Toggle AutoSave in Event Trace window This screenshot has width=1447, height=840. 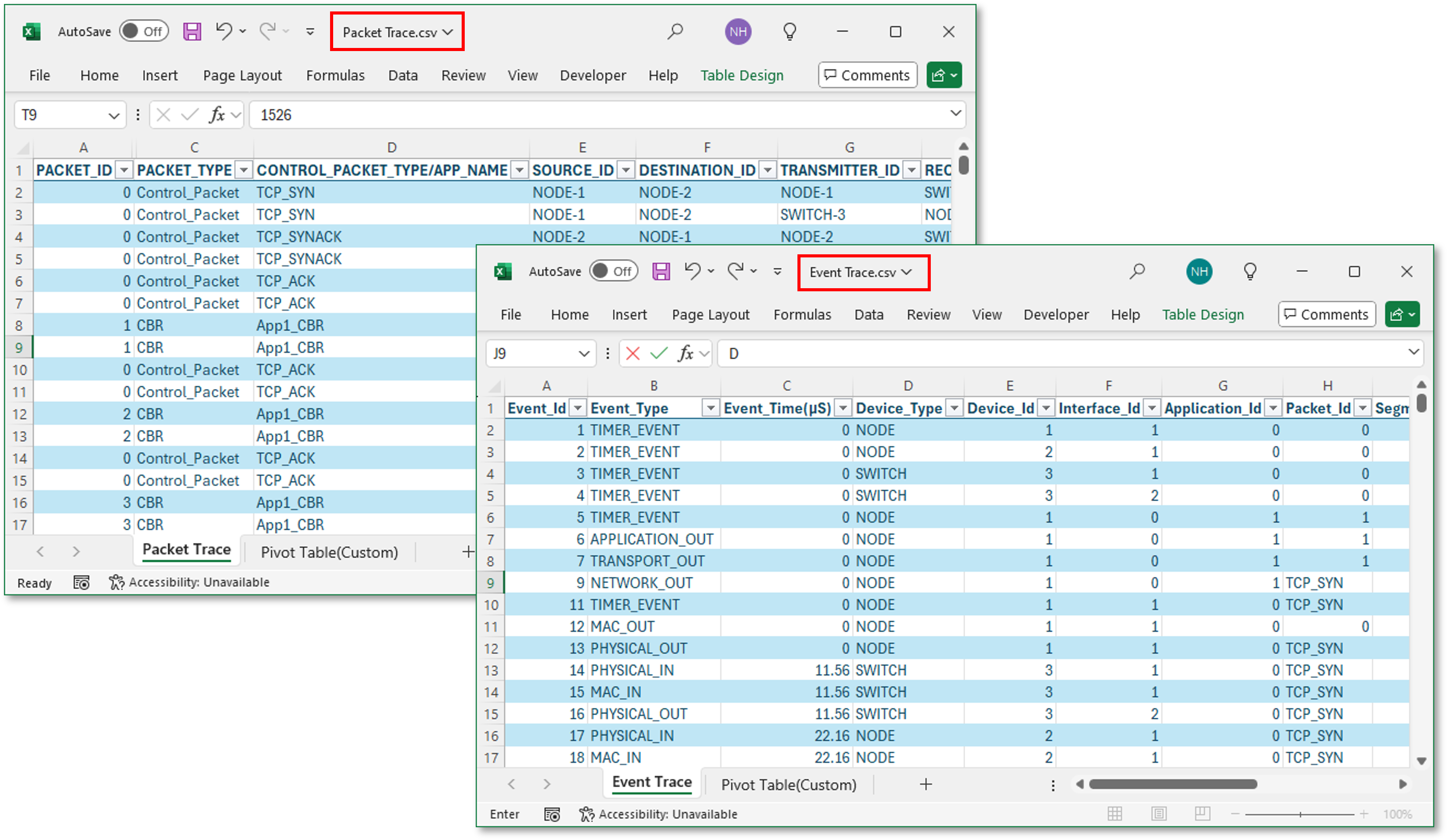613,271
